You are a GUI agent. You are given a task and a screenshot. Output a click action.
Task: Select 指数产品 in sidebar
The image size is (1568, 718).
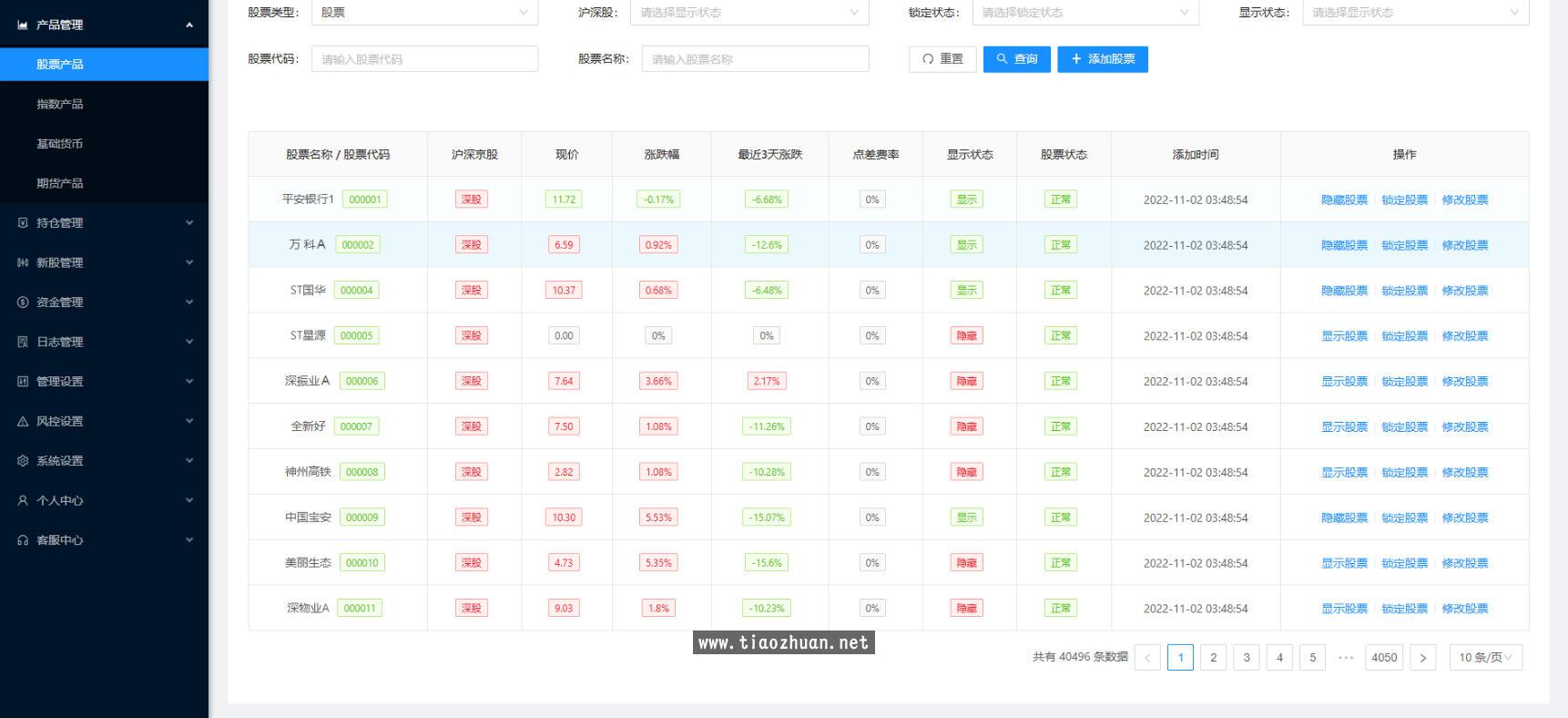104,104
